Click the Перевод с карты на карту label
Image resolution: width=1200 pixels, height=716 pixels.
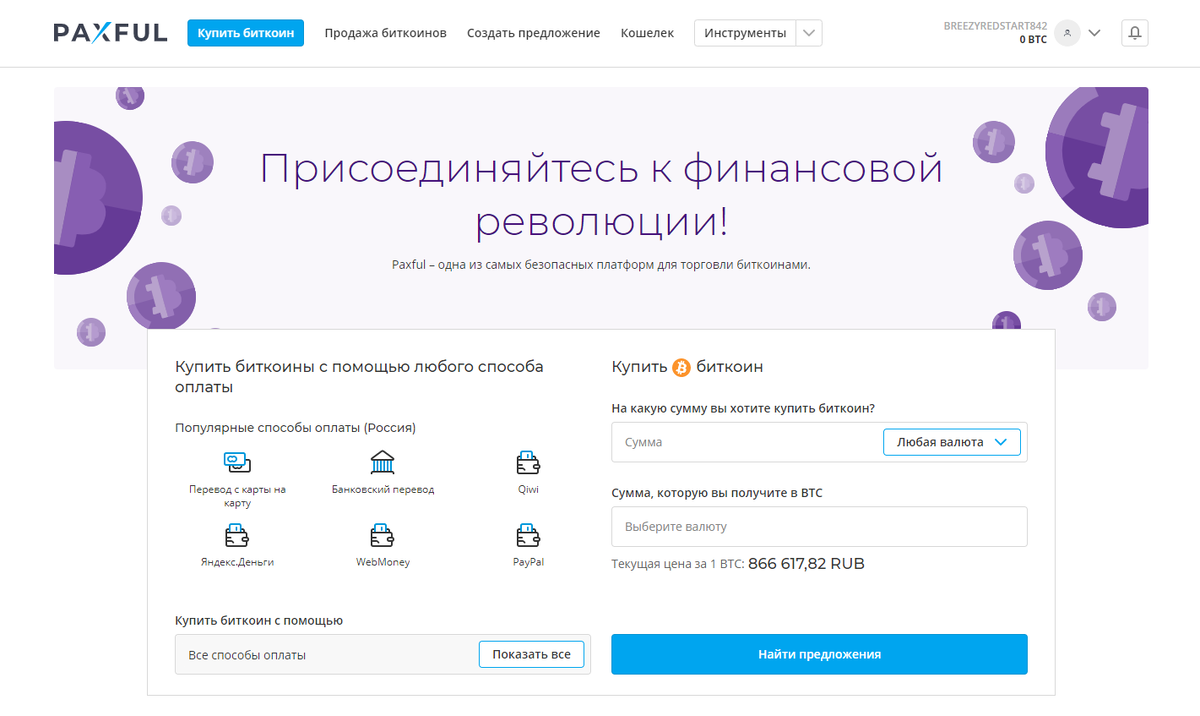[x=237, y=496]
